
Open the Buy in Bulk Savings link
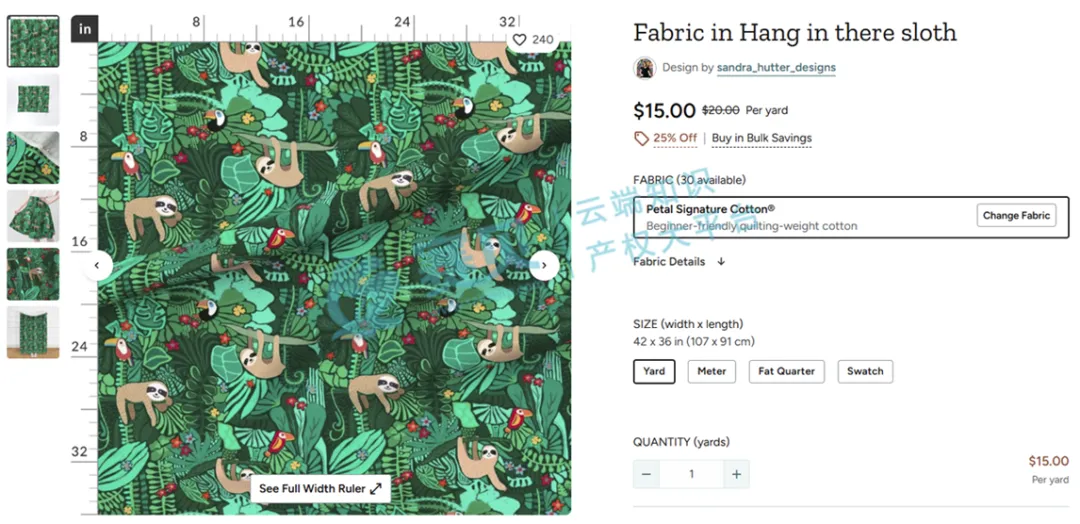coord(761,138)
